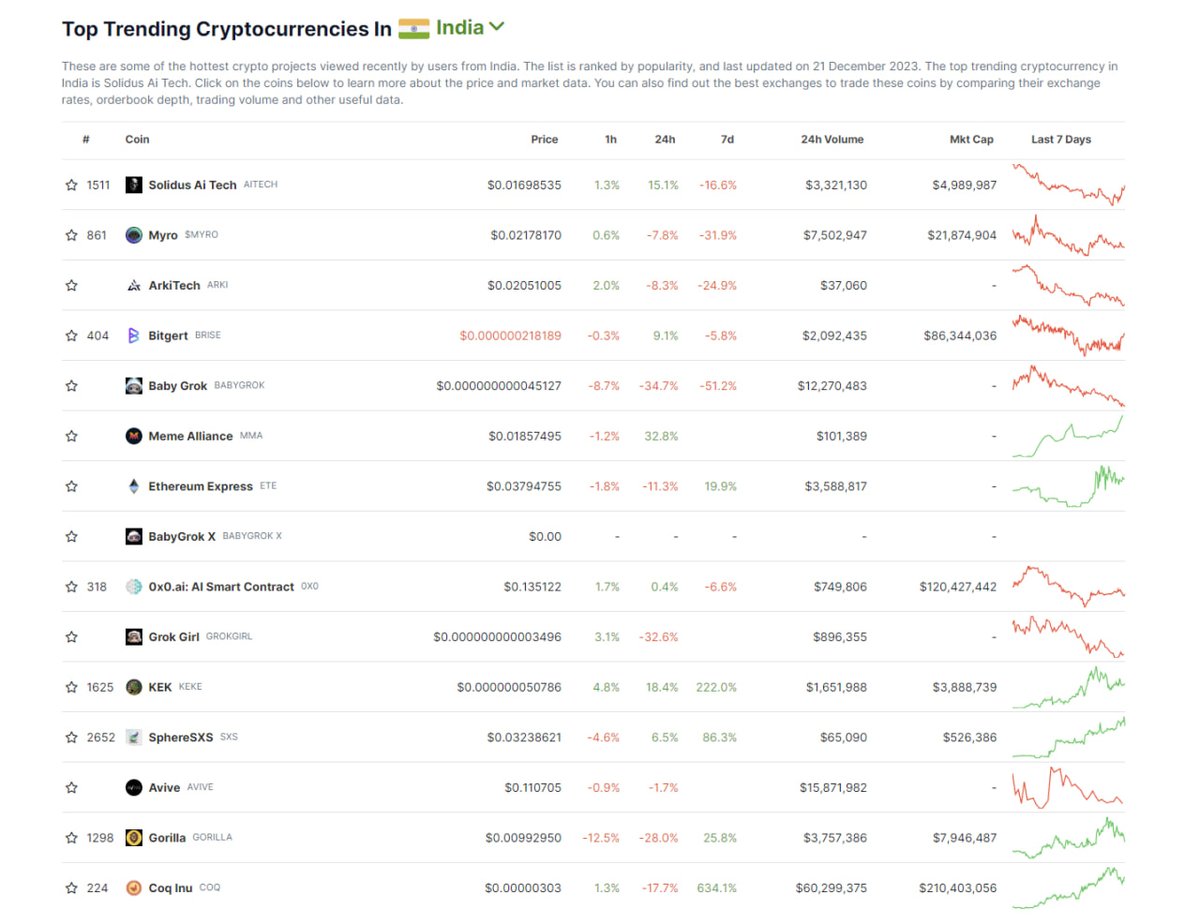
Task: Click the SphereSXS coin logo
Action: 134,737
